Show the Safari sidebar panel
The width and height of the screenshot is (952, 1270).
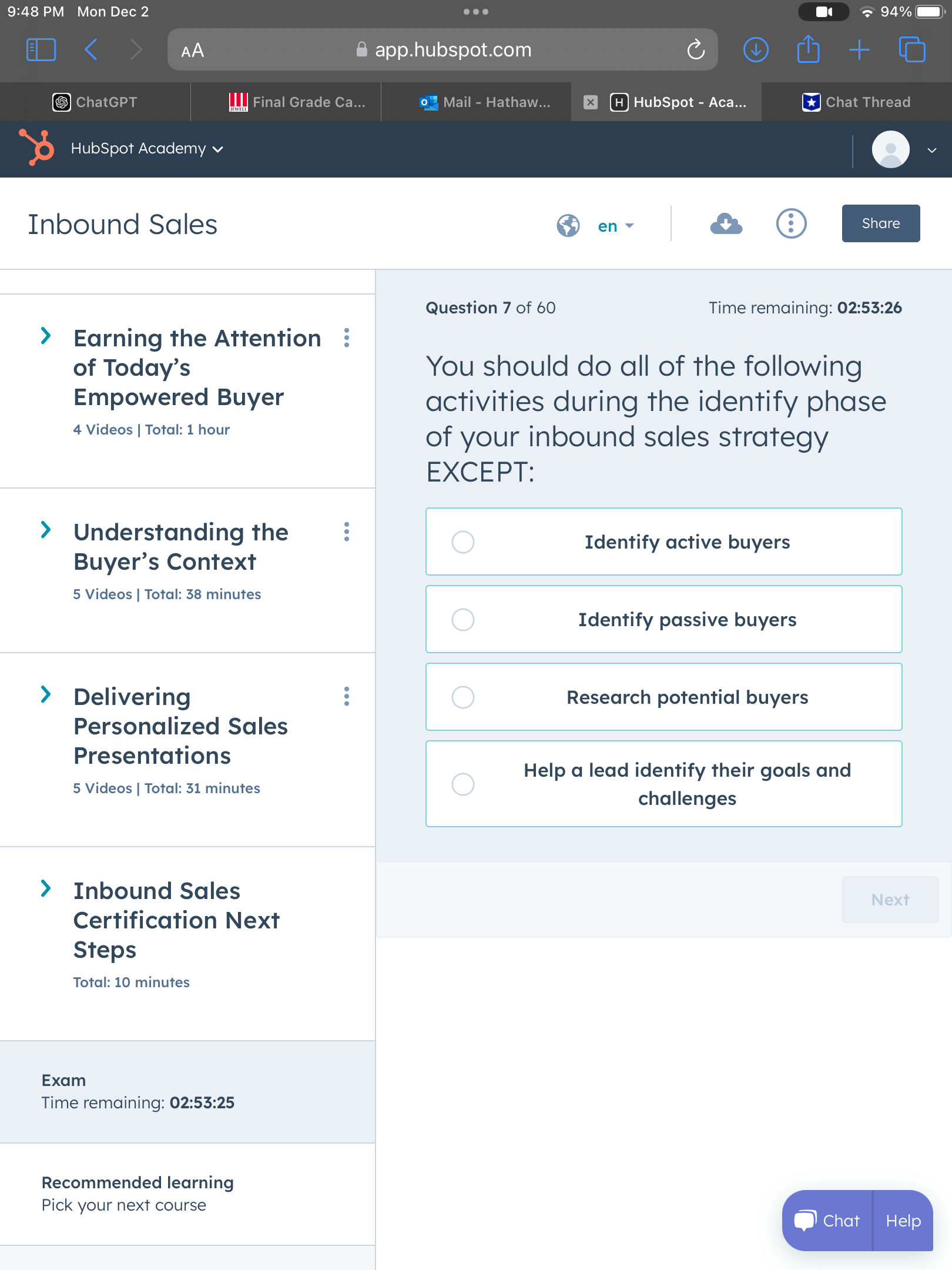[41, 50]
